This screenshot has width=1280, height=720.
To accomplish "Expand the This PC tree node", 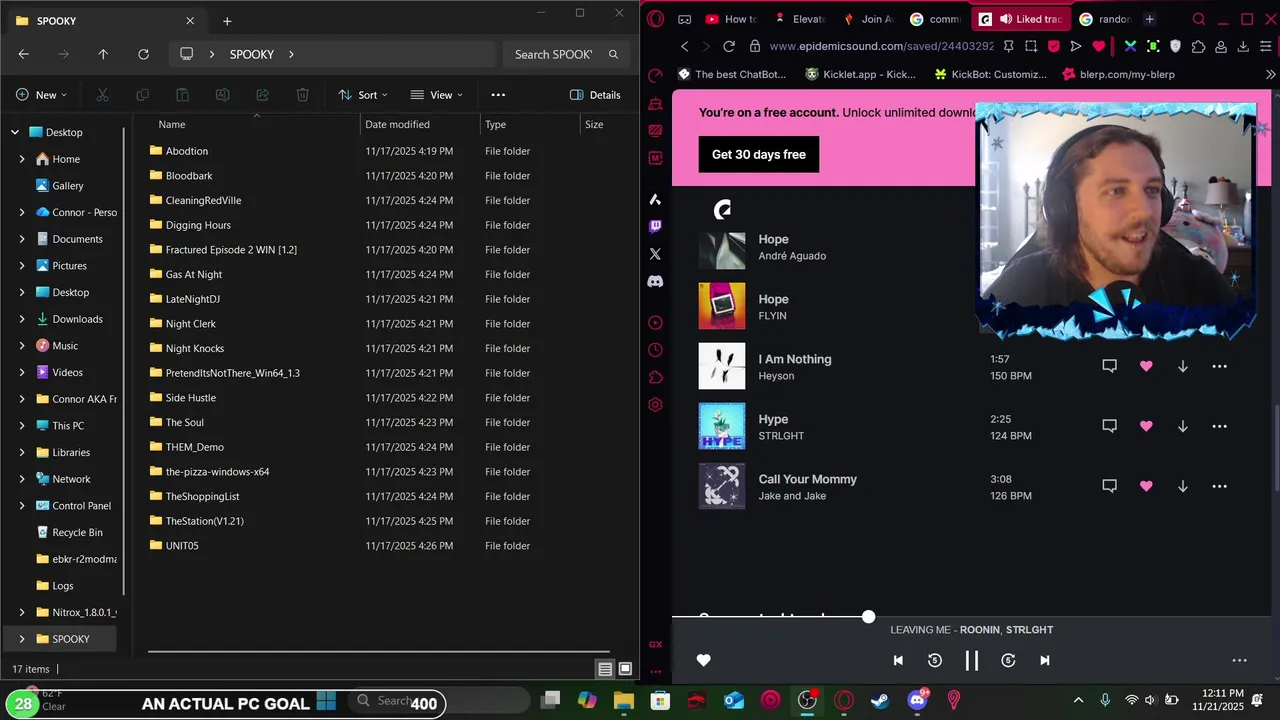I will [22, 425].
